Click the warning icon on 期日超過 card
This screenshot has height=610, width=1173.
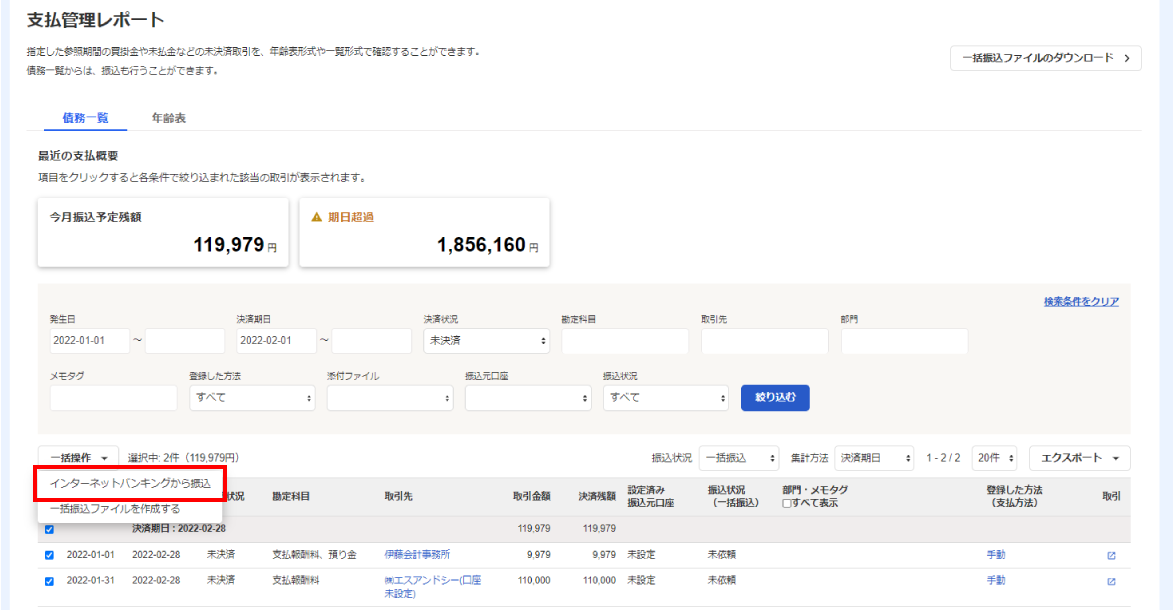coord(317,217)
